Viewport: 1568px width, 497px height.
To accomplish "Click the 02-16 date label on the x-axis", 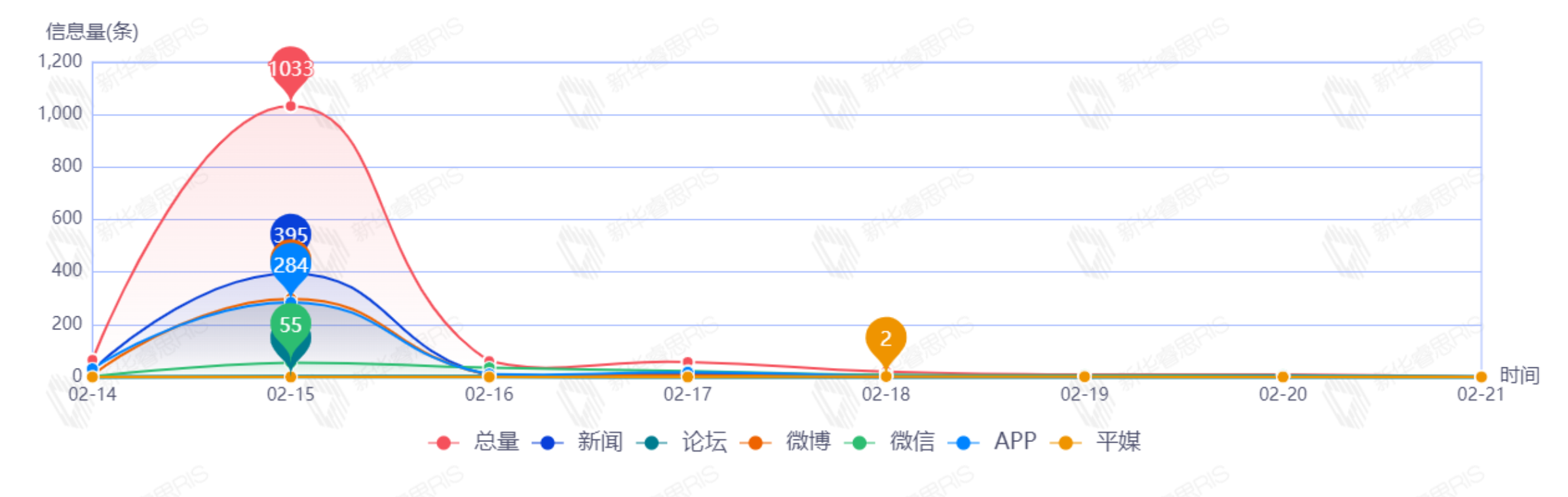I will click(489, 394).
